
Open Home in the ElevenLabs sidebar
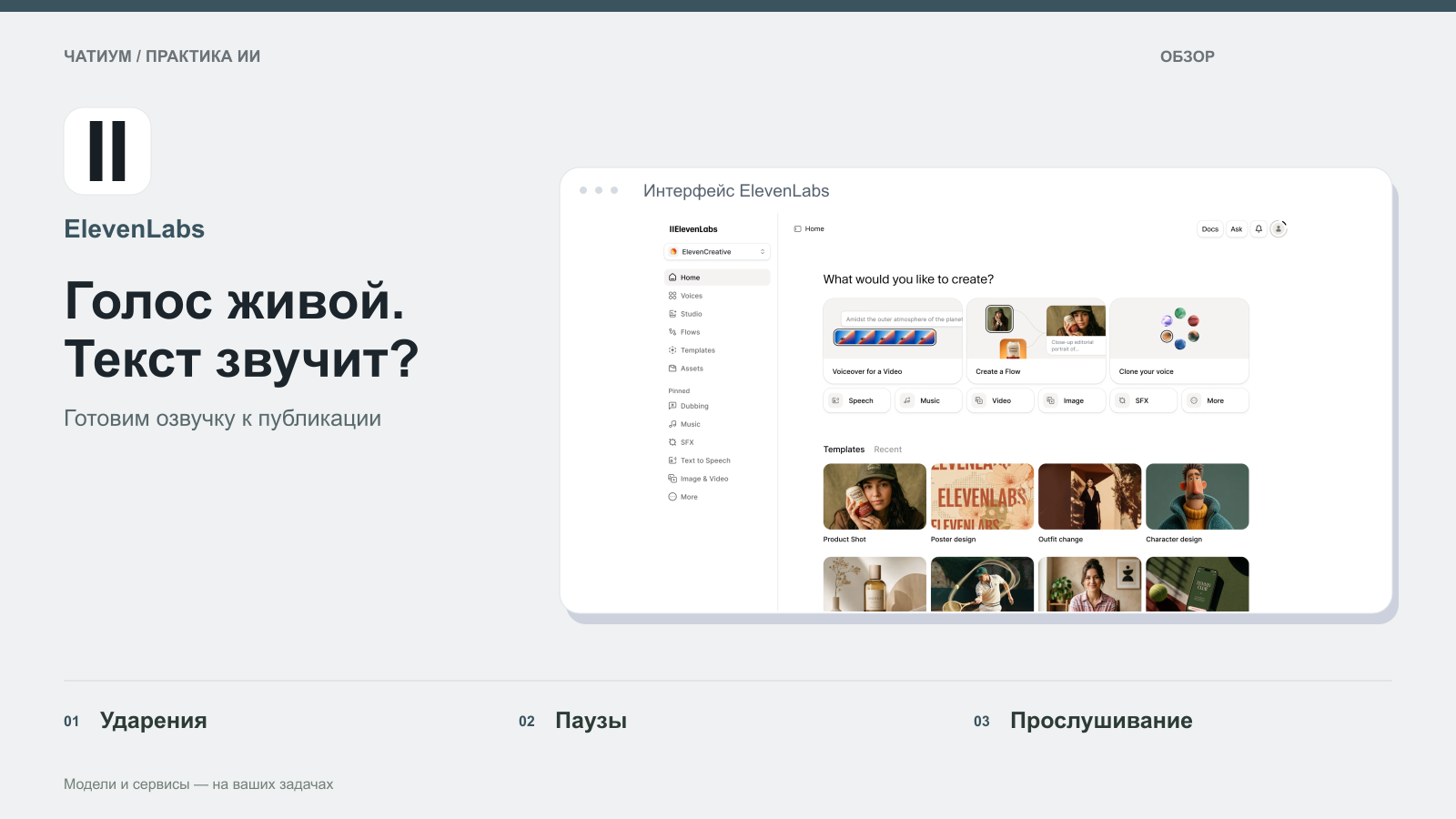point(717,278)
